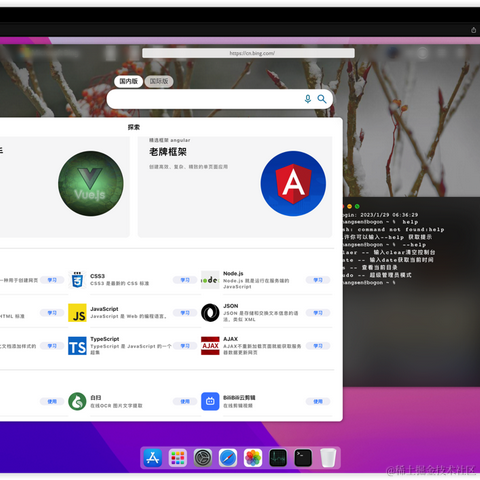The image size is (480, 480).
Task: Open Launchpad from the dock
Action: (178, 458)
